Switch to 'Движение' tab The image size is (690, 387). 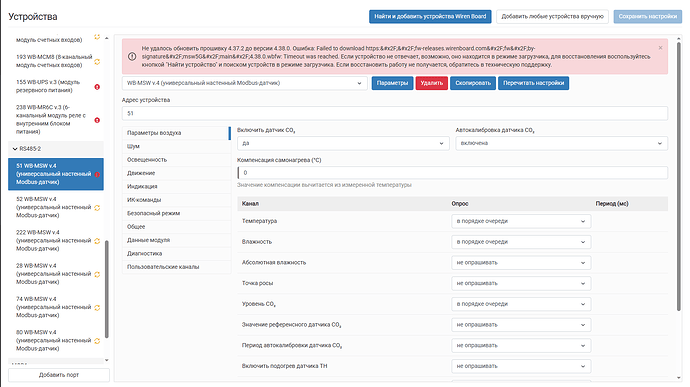[x=176, y=173]
